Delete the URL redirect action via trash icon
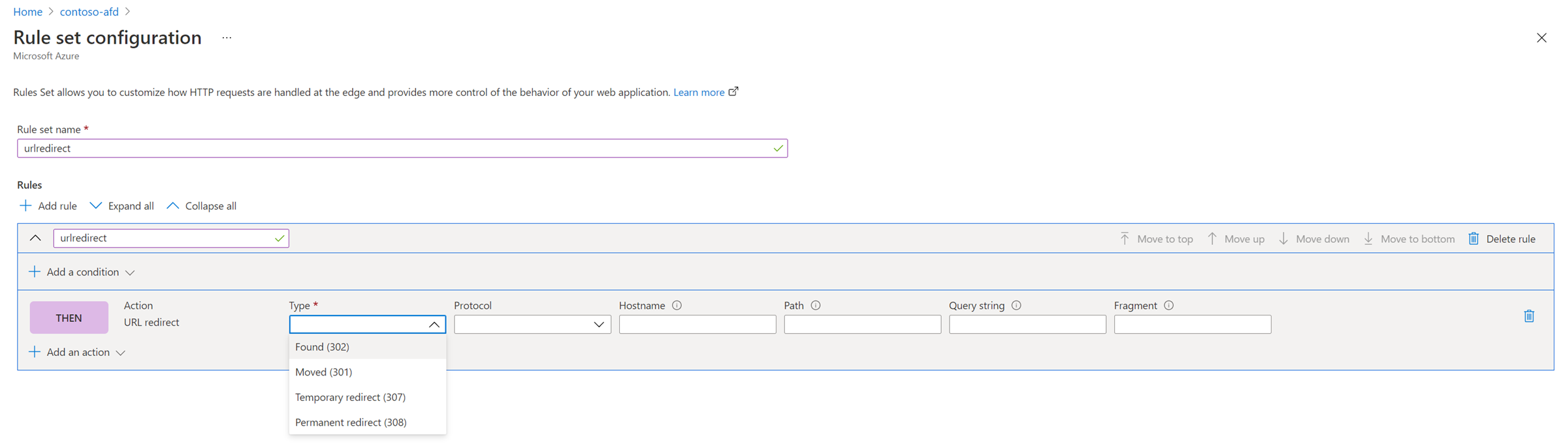 (1529, 316)
